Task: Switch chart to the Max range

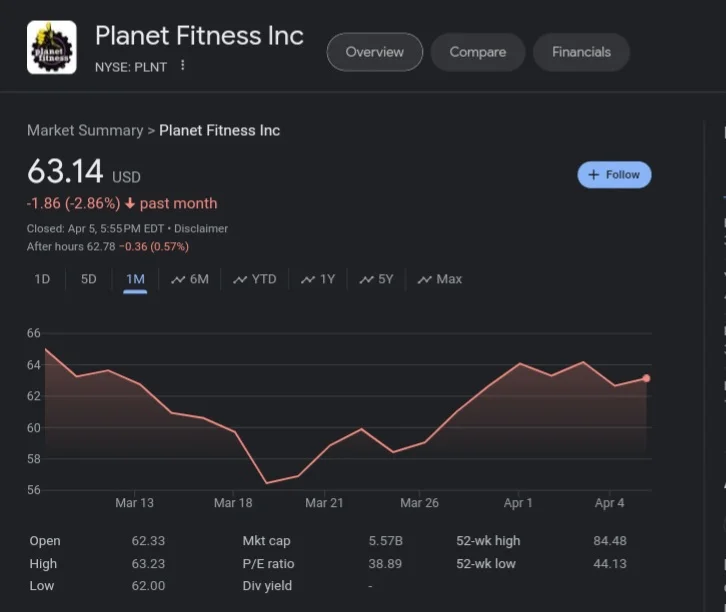Action: pos(440,279)
